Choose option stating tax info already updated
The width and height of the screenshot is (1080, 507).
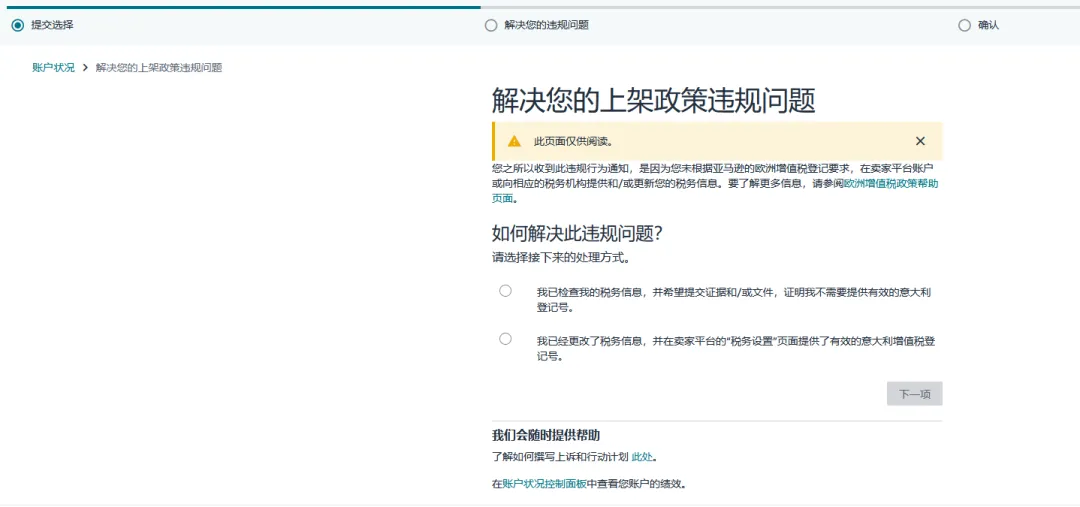[506, 339]
